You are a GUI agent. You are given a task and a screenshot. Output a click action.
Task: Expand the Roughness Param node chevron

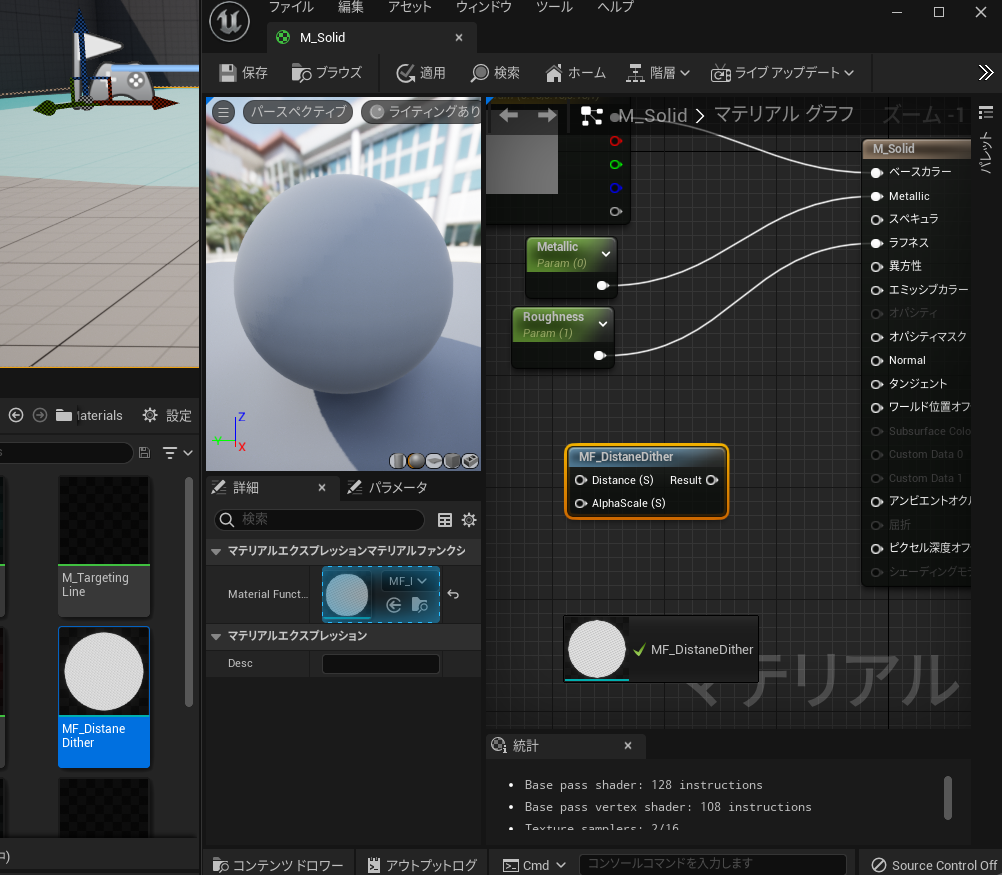[x=603, y=324]
